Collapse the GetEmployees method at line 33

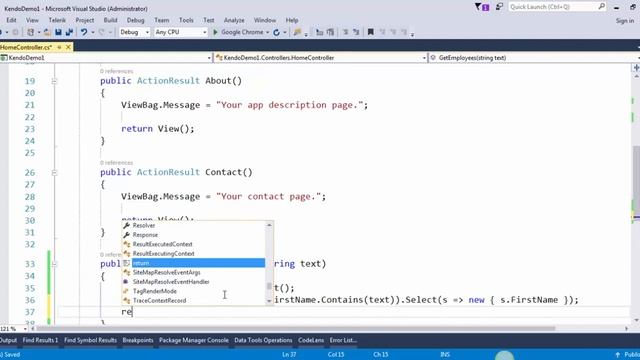pos(54,264)
